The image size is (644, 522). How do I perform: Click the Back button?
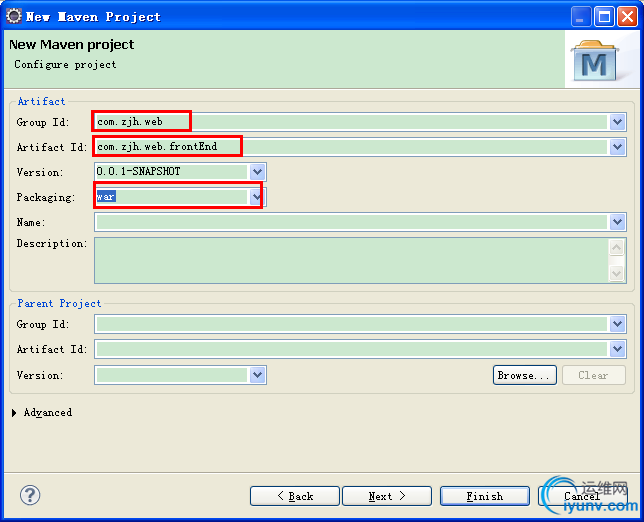[295, 496]
